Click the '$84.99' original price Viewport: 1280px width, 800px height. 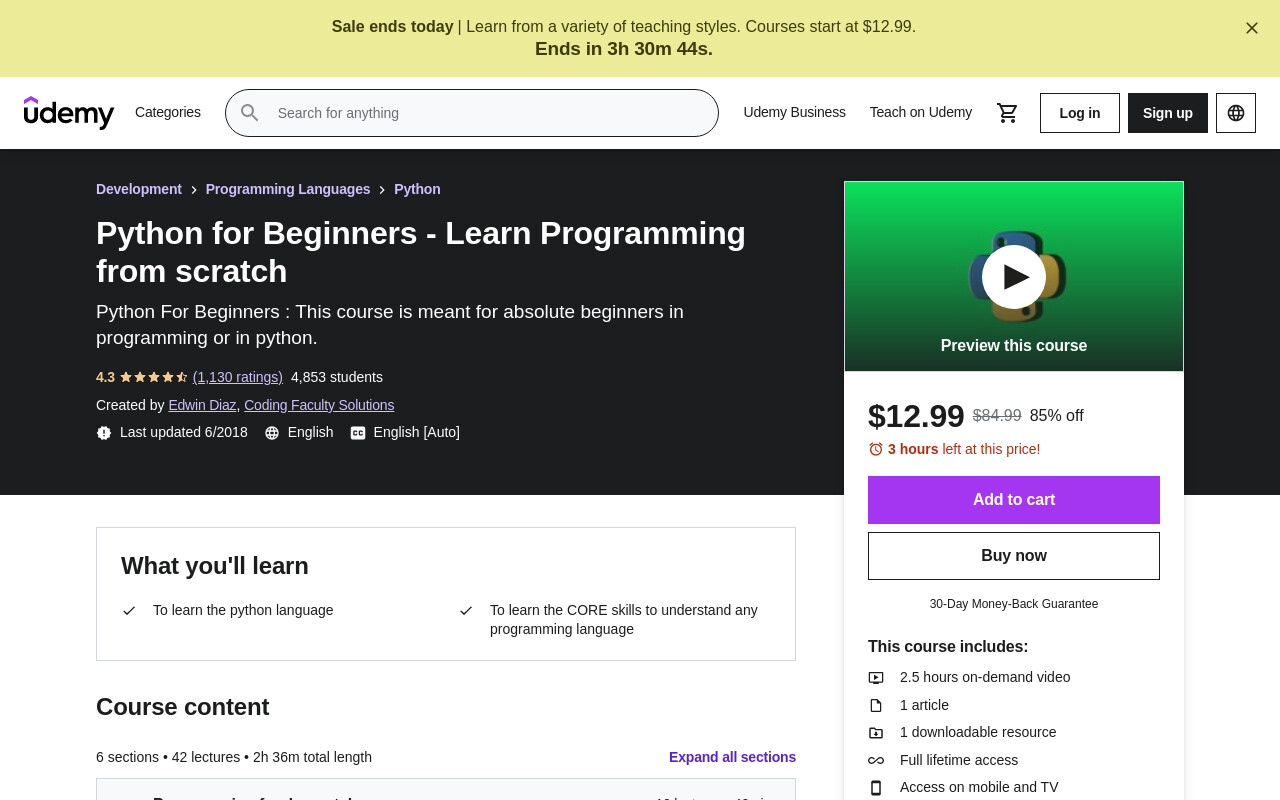(x=997, y=415)
